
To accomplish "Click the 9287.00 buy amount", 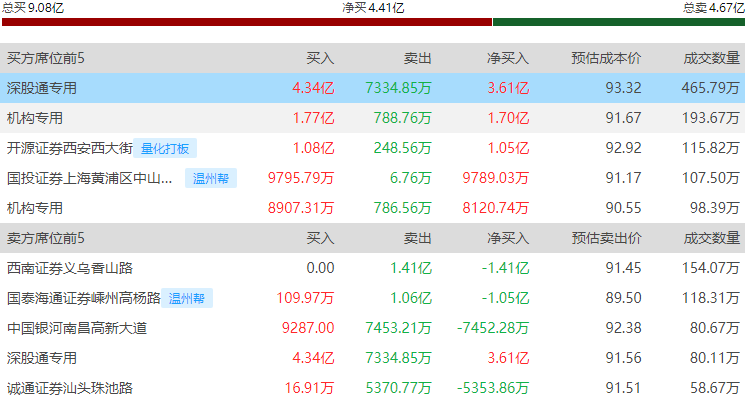I will (308, 328).
